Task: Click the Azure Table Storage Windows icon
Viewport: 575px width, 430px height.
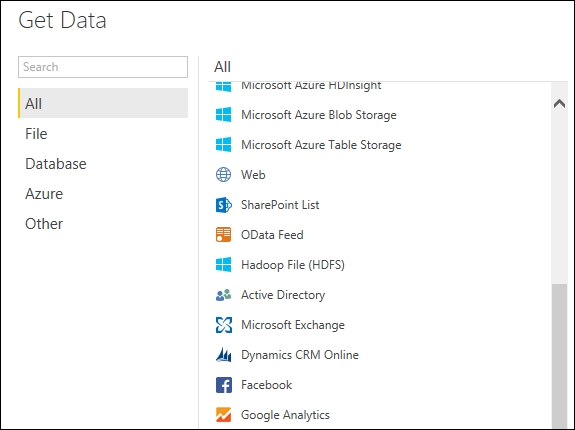Action: tap(223, 145)
